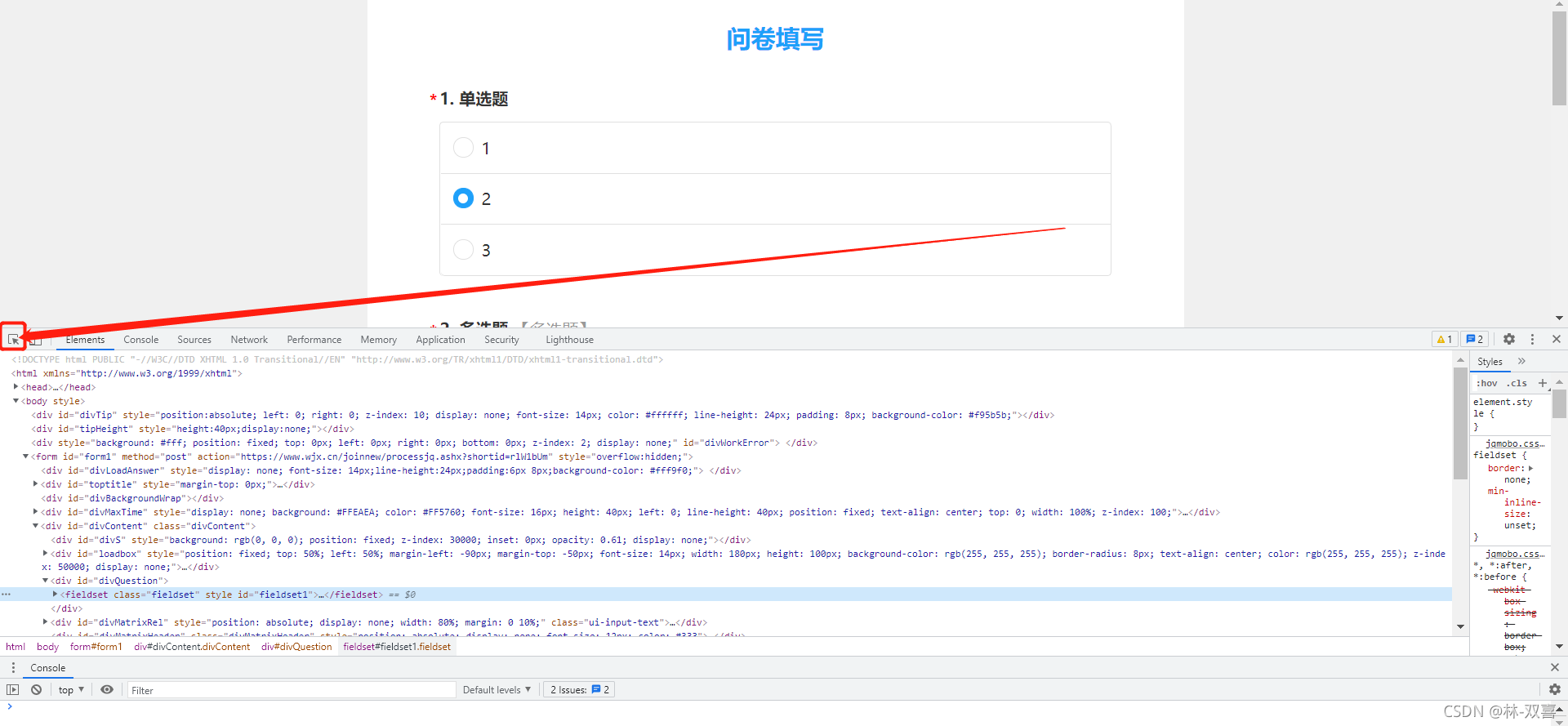Collapse the body element node
The width and height of the screenshot is (1568, 726).
16,401
